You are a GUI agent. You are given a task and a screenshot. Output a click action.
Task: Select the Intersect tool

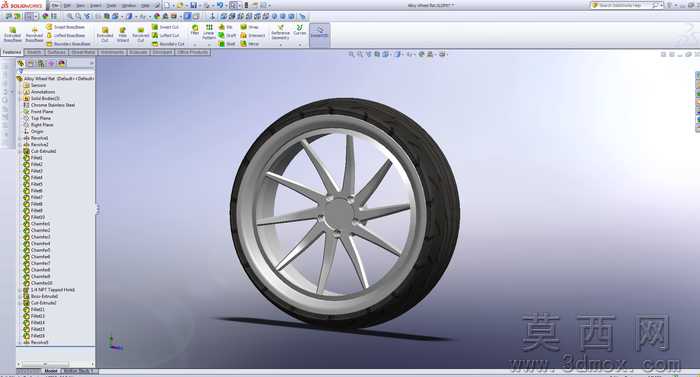[253, 35]
